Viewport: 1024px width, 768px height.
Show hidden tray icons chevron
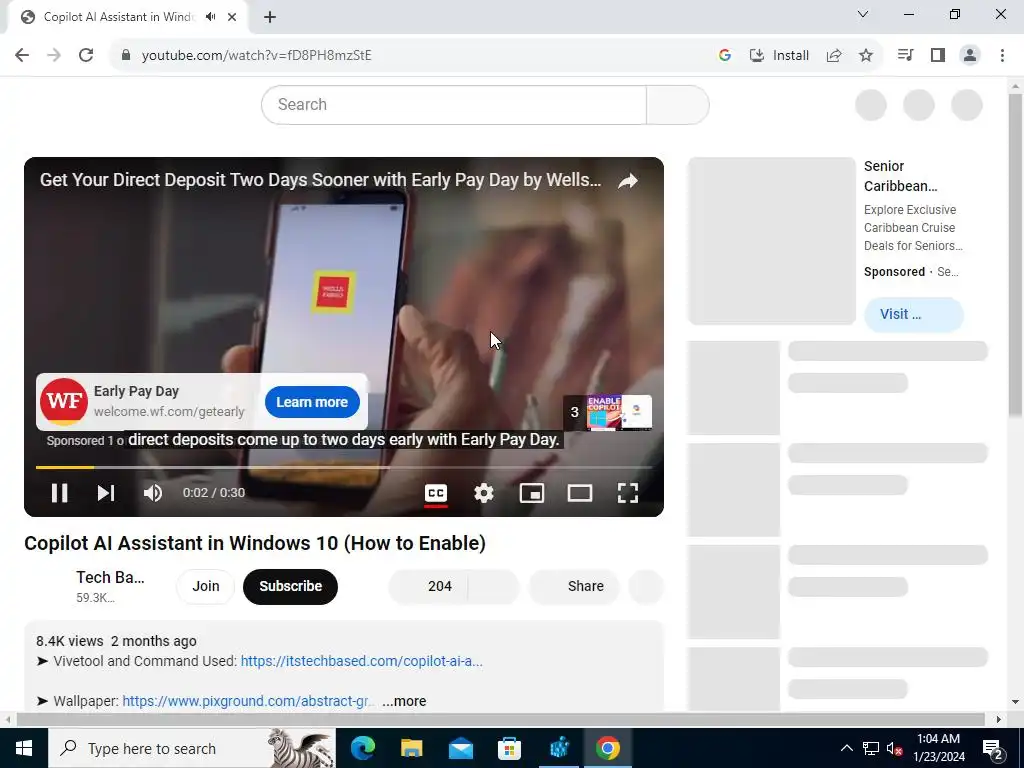[846, 748]
